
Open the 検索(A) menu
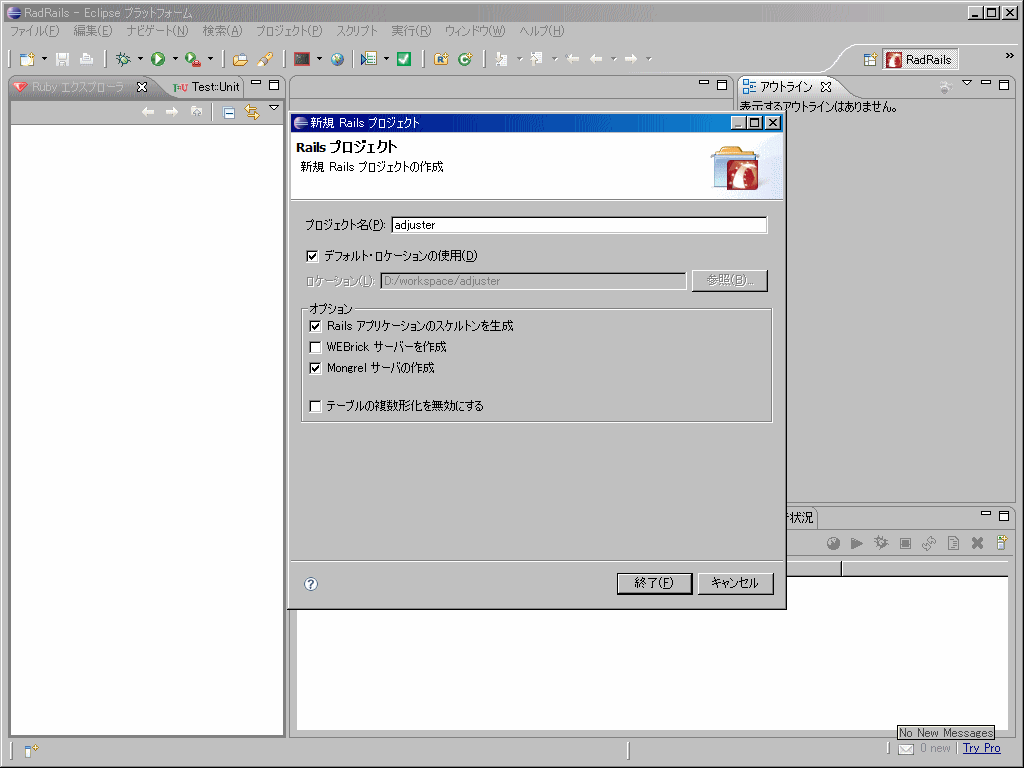point(223,31)
